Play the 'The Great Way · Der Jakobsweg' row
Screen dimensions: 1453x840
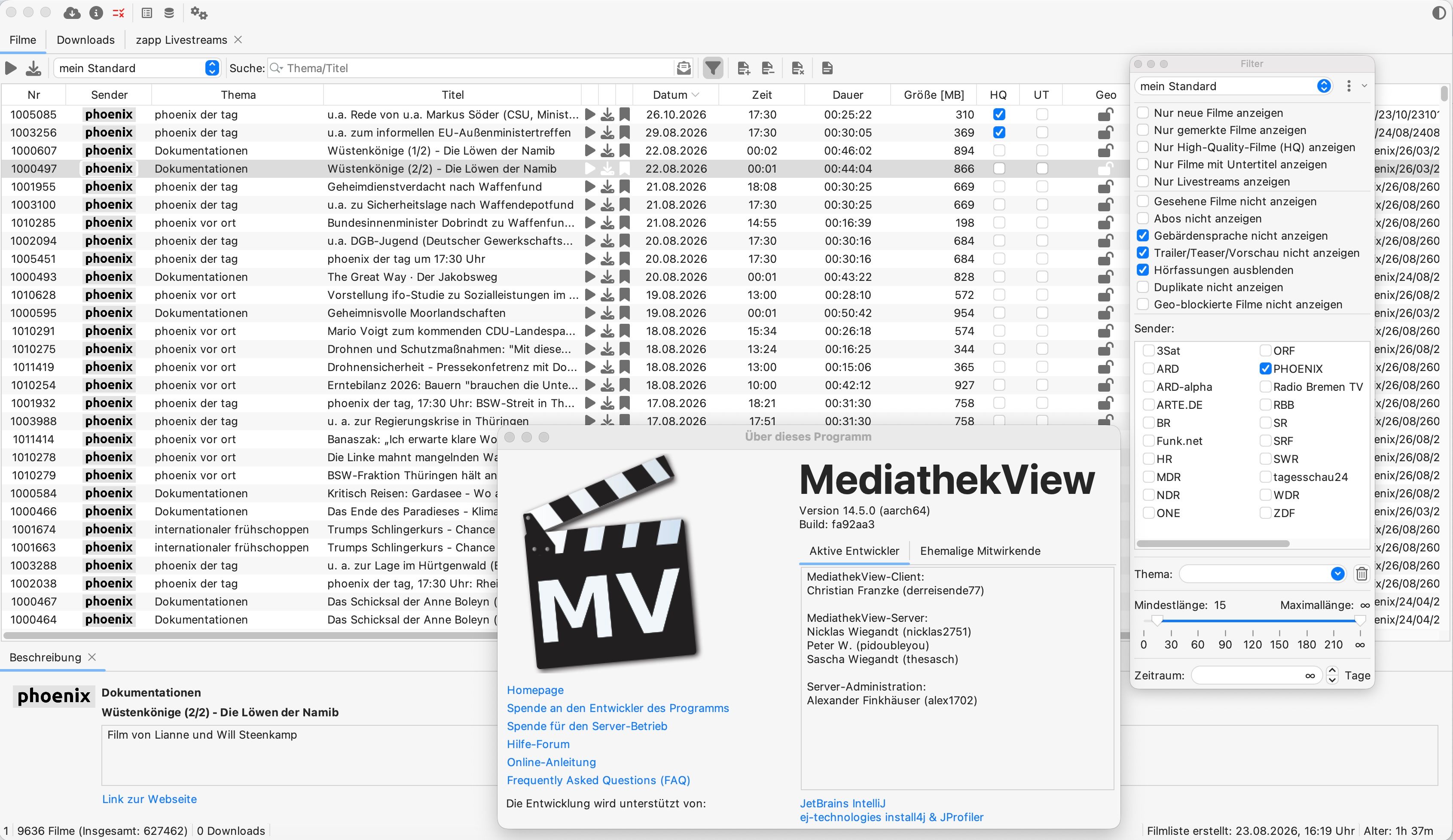[x=590, y=277]
